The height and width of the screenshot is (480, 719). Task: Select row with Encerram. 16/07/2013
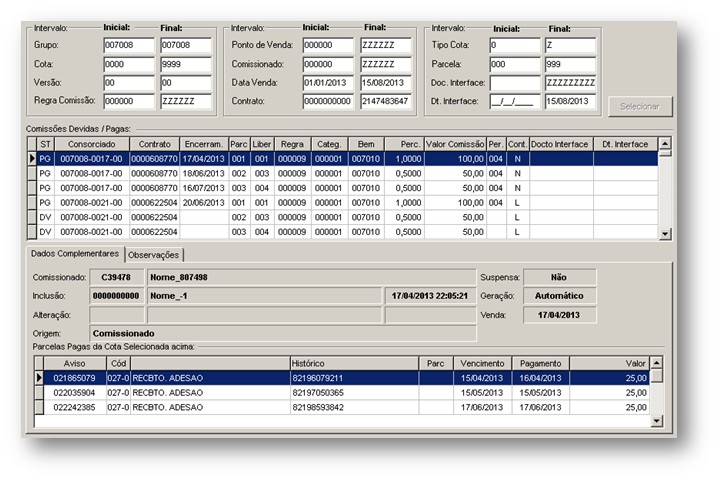(343, 188)
